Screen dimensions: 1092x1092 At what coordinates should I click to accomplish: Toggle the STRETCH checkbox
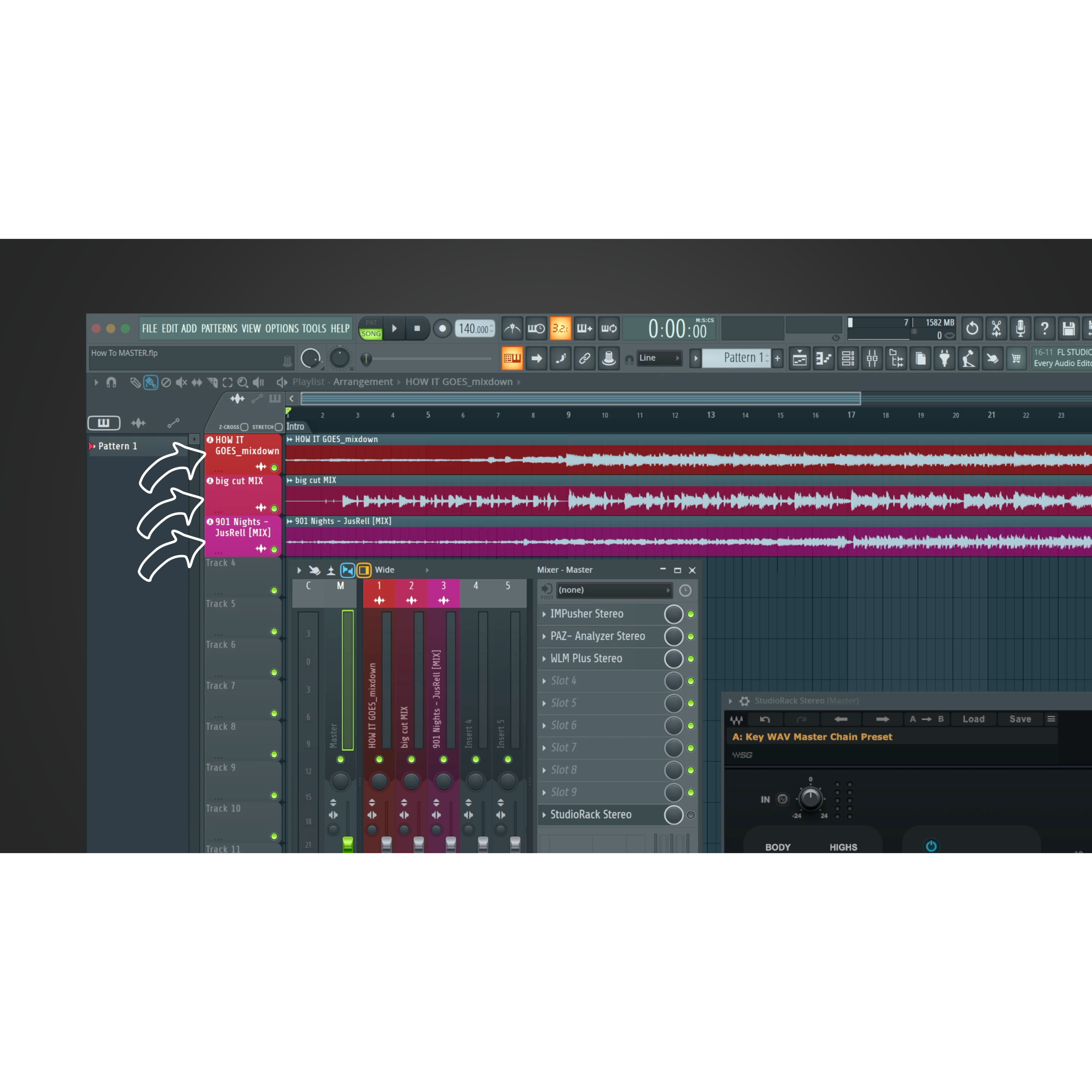click(279, 427)
